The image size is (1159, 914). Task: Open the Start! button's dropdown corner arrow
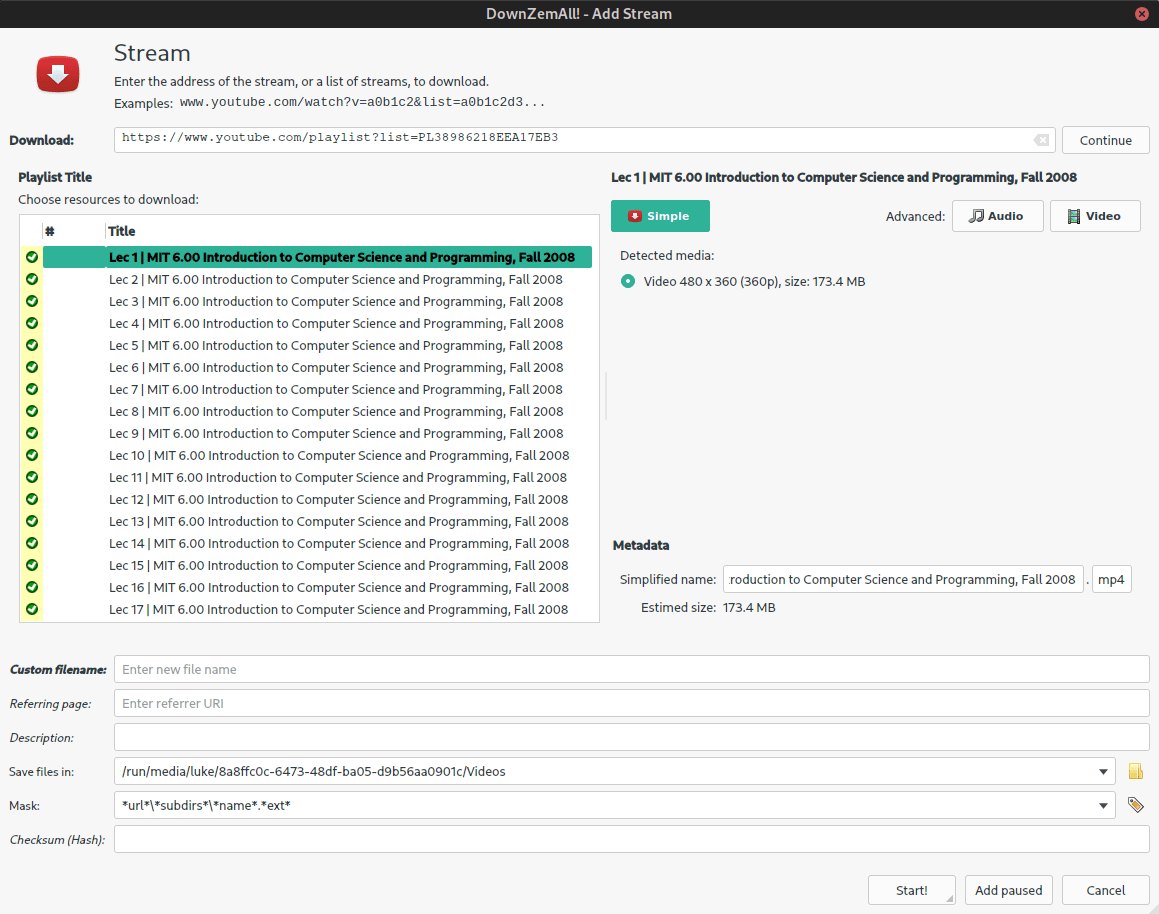click(x=949, y=898)
